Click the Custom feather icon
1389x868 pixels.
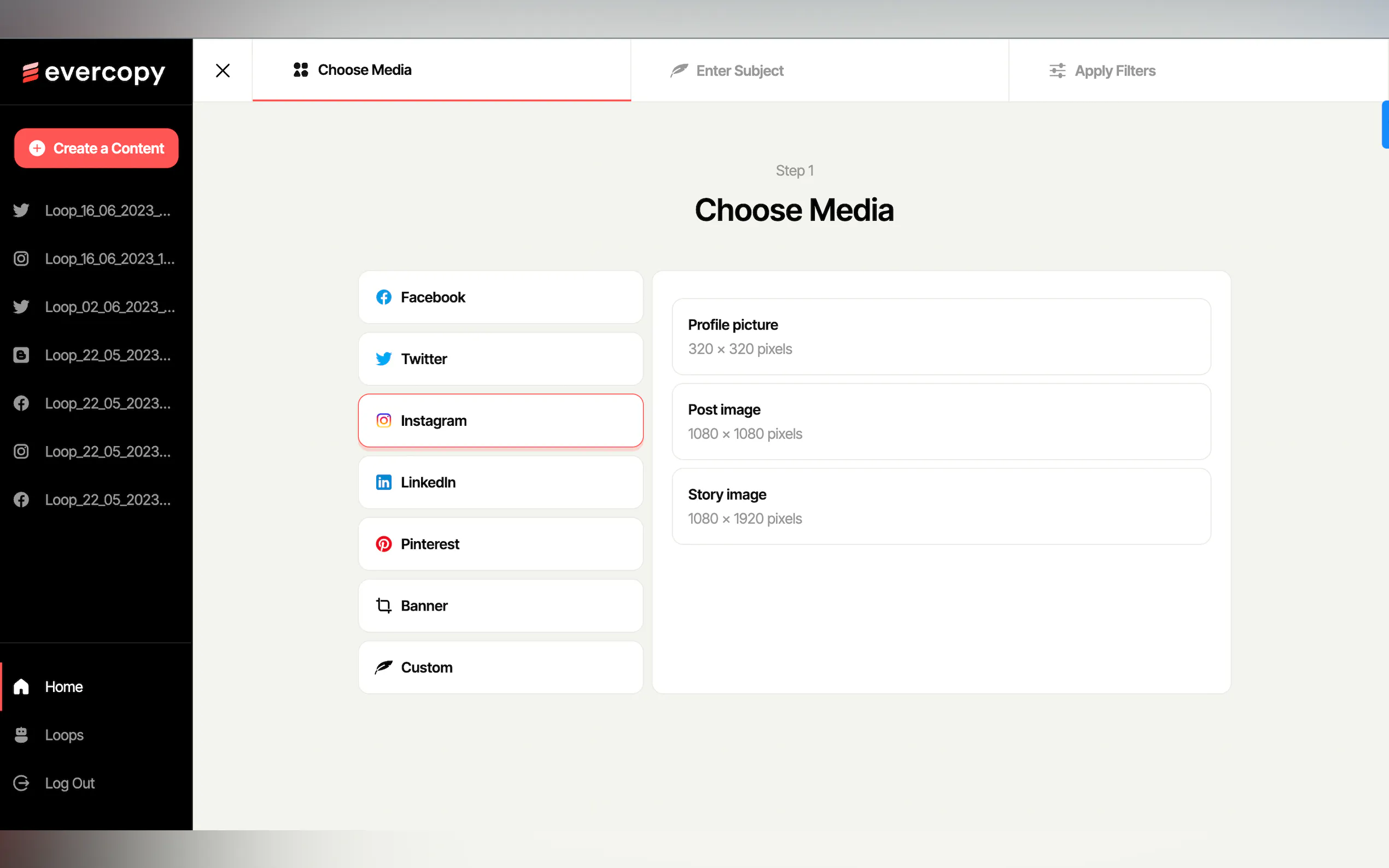[383, 667]
